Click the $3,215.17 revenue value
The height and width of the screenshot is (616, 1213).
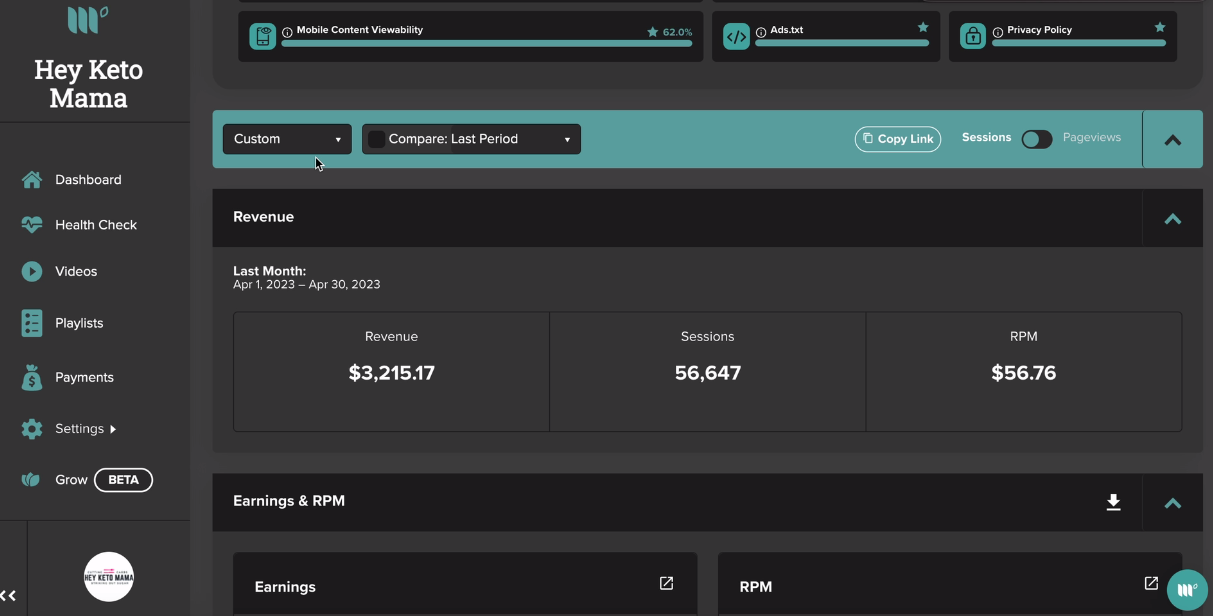pyautogui.click(x=392, y=373)
